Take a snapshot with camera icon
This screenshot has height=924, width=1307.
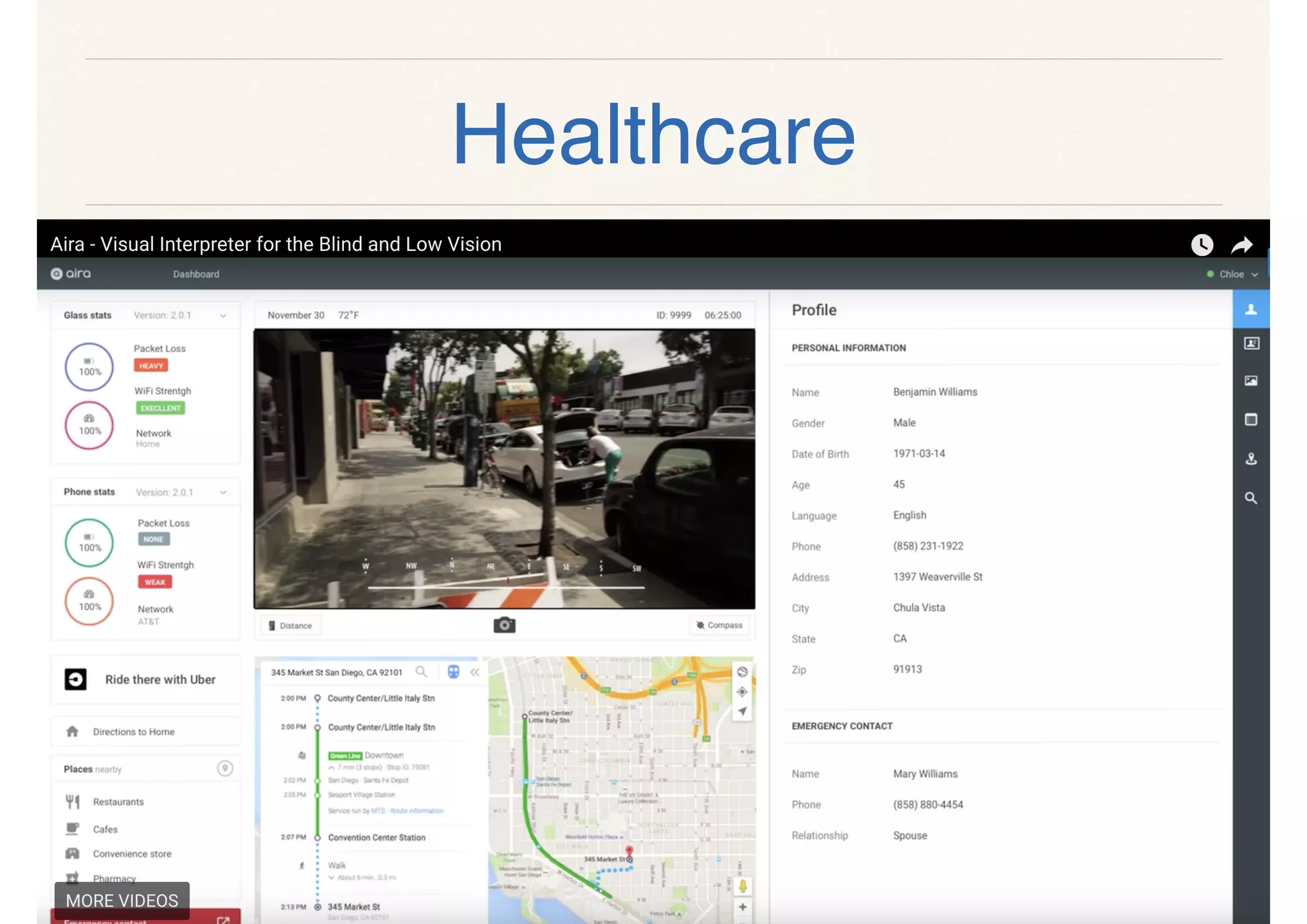pyautogui.click(x=504, y=625)
